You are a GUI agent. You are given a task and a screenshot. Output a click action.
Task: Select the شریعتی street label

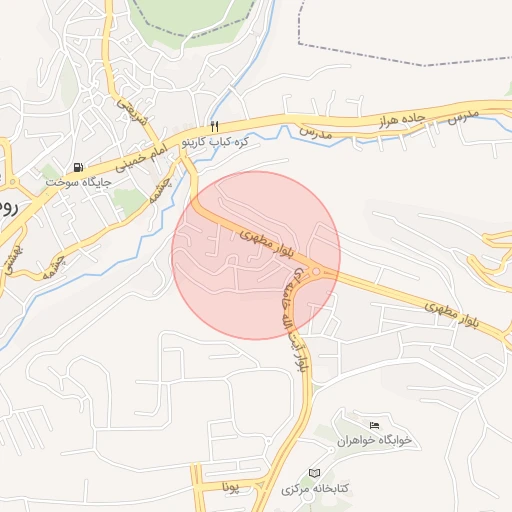[x=132, y=112]
